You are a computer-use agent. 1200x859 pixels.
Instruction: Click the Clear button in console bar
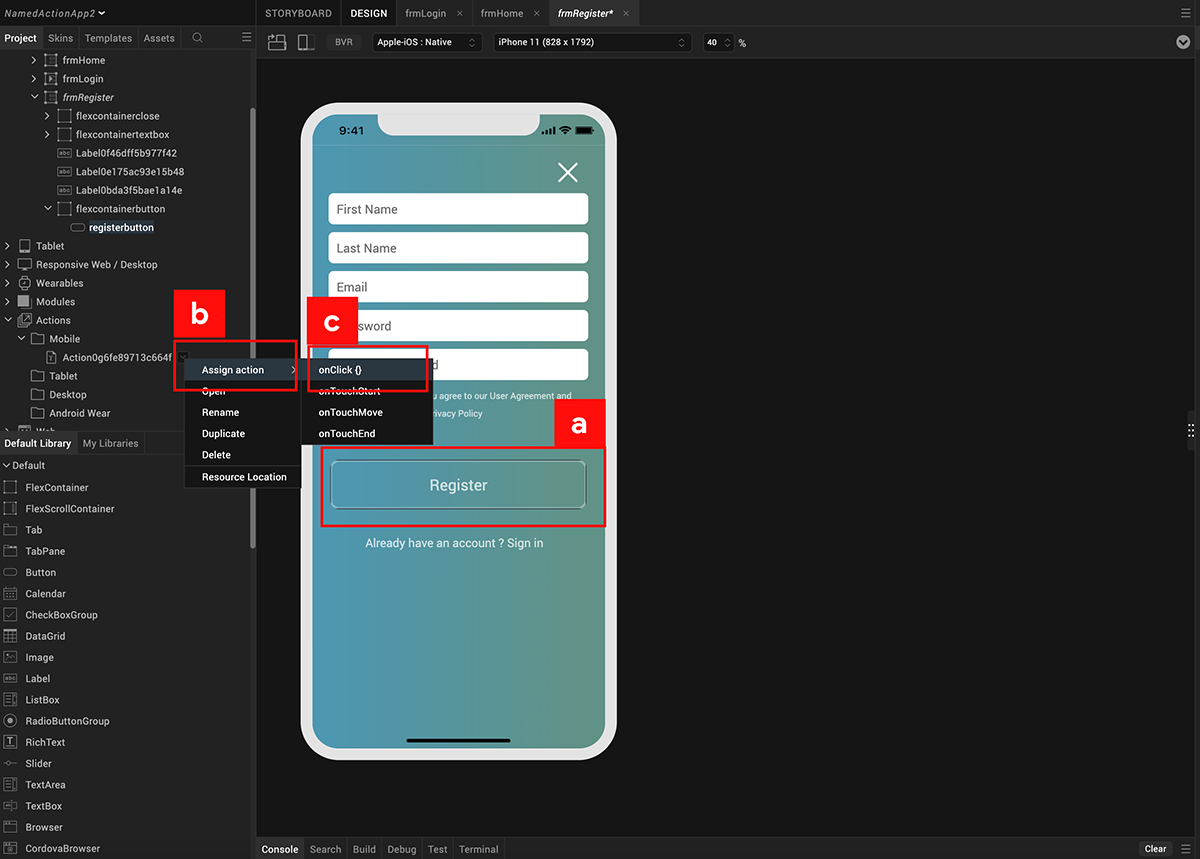pyautogui.click(x=1155, y=849)
